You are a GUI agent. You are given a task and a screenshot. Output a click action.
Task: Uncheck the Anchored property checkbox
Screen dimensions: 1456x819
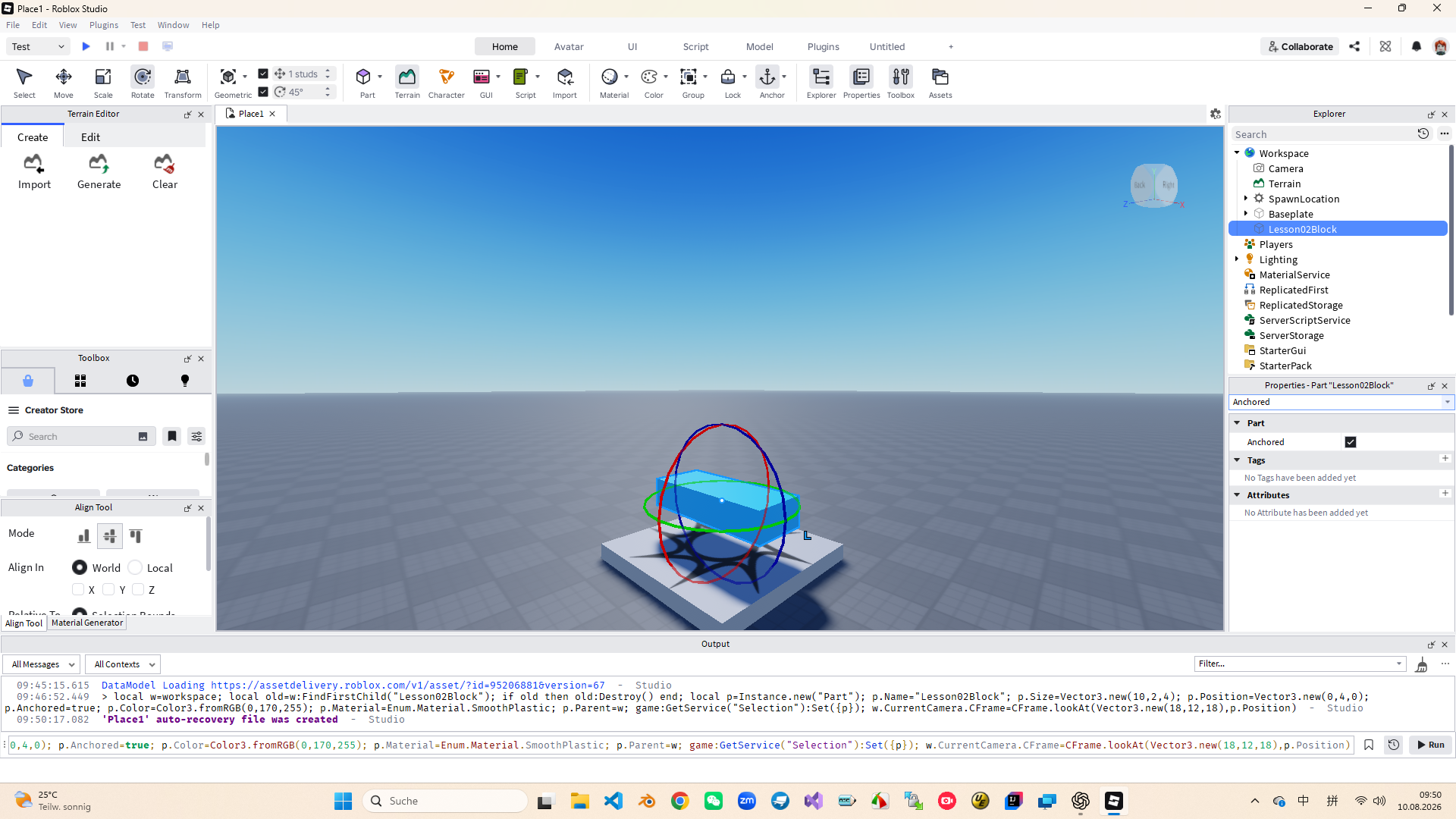(x=1351, y=442)
